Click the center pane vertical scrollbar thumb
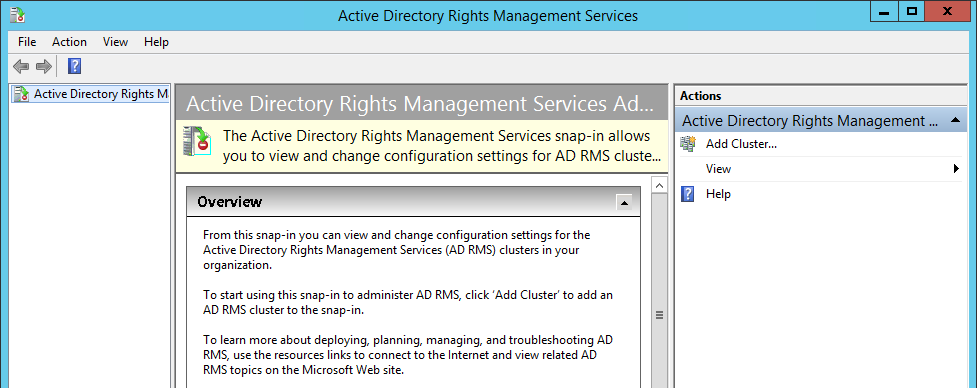The width and height of the screenshot is (977, 388). (x=659, y=315)
